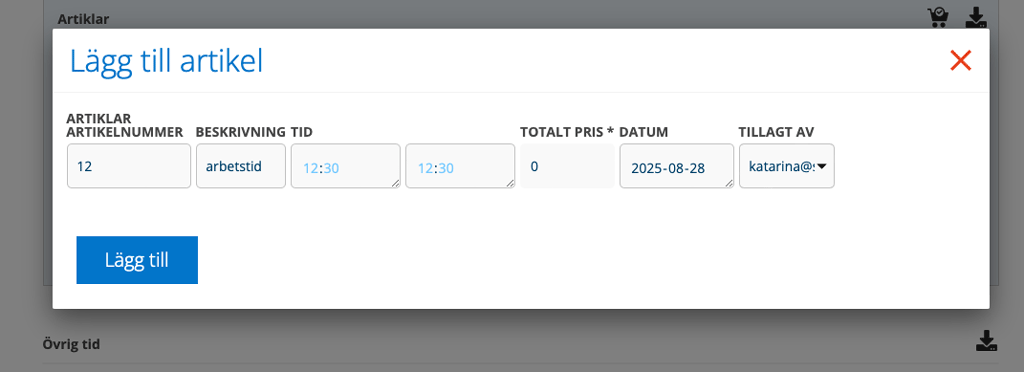Click the Övrig tid section heading
The height and width of the screenshot is (372, 1024).
click(x=71, y=344)
